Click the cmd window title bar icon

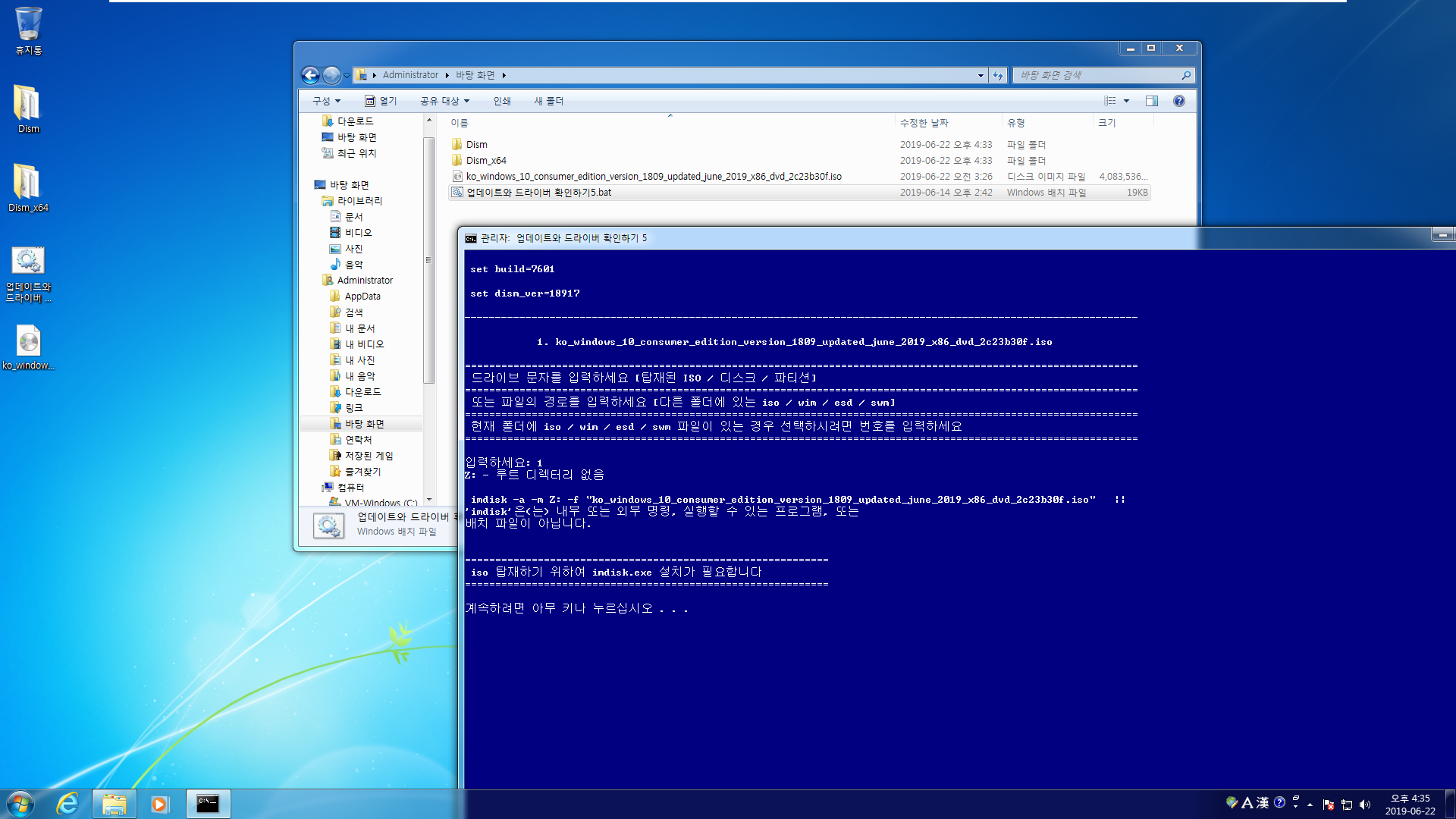(471, 238)
